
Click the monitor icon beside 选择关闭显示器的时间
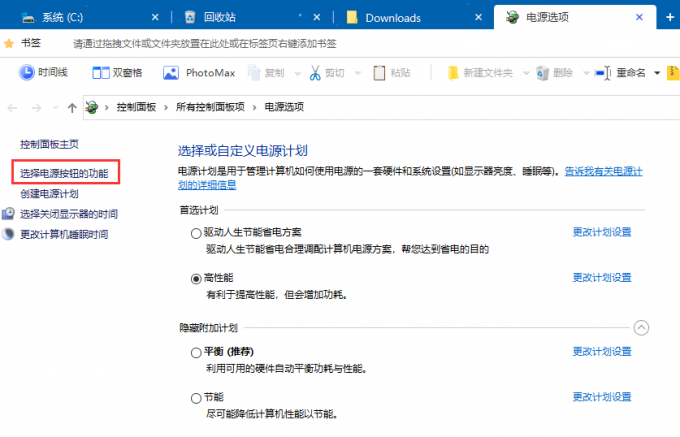point(8,213)
